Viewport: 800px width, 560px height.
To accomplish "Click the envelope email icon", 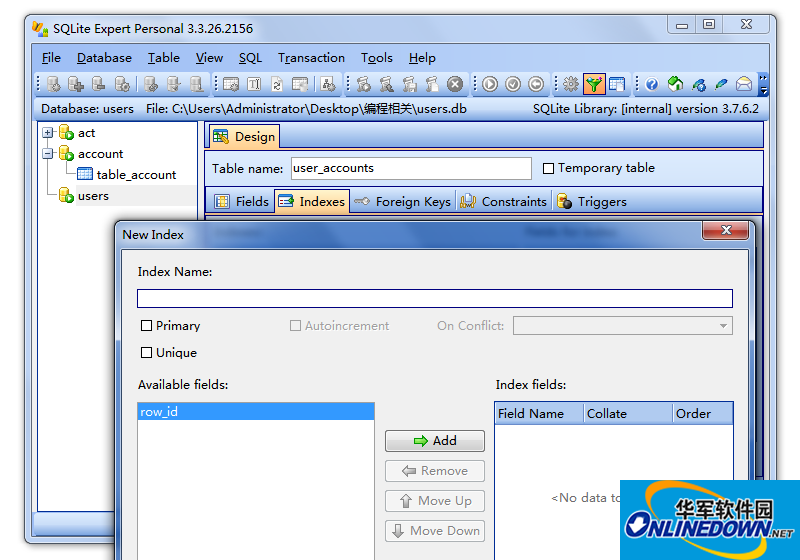I will [744, 84].
